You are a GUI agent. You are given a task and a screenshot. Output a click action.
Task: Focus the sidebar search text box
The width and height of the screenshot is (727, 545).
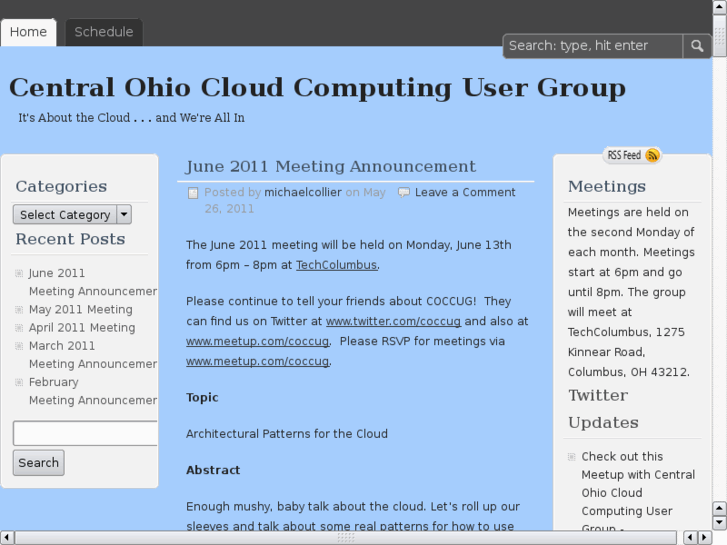(85, 433)
